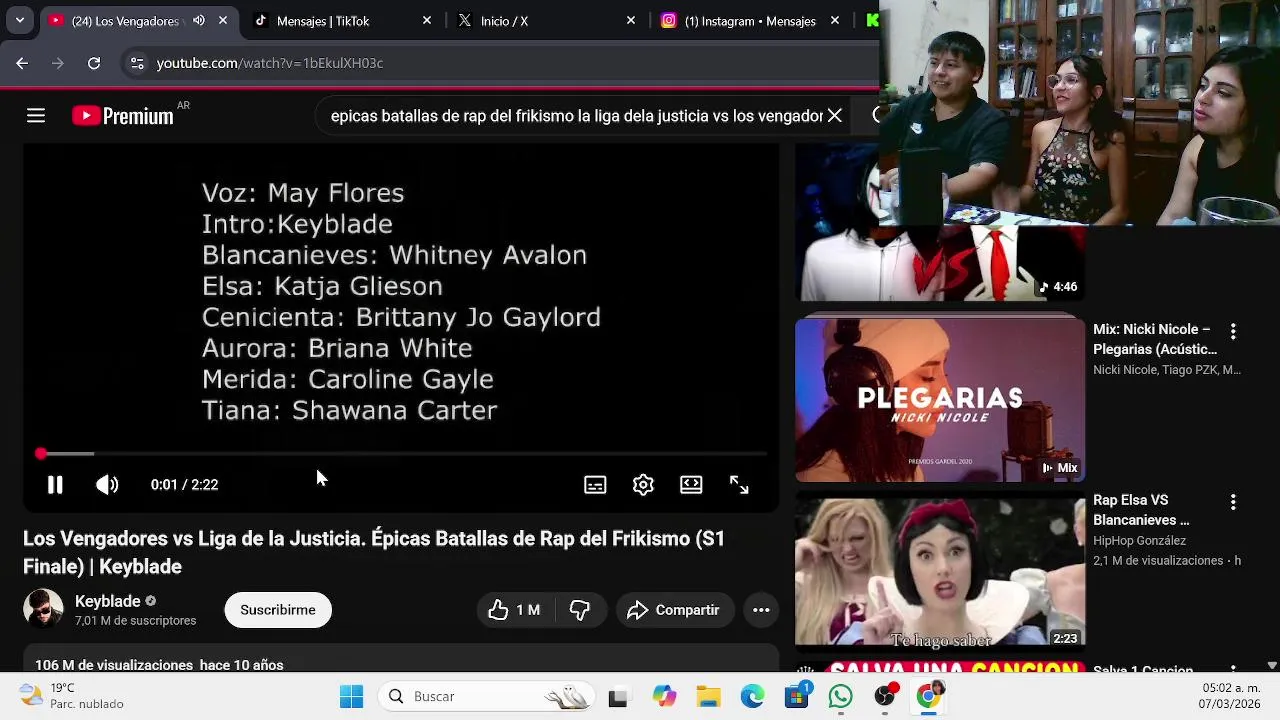
Task: Toggle subtitles in the video player
Action: (x=595, y=485)
